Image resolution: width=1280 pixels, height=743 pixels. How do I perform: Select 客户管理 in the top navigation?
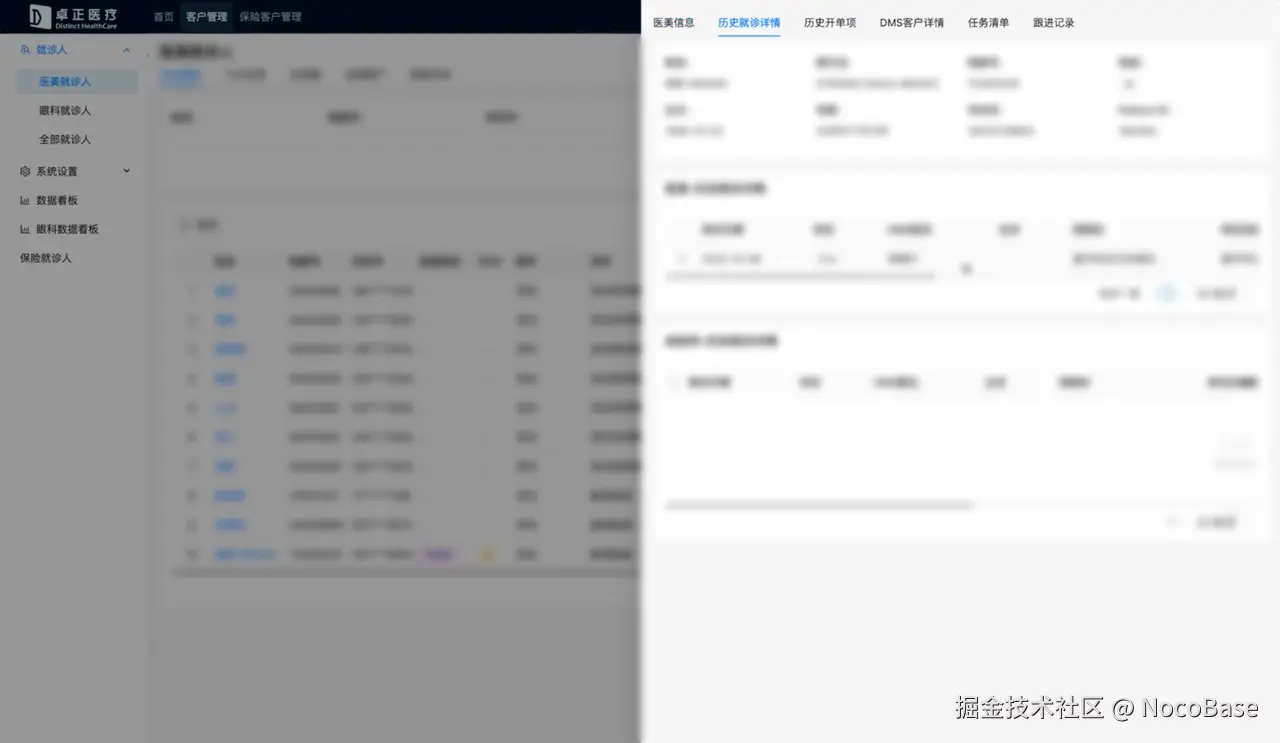click(x=206, y=17)
